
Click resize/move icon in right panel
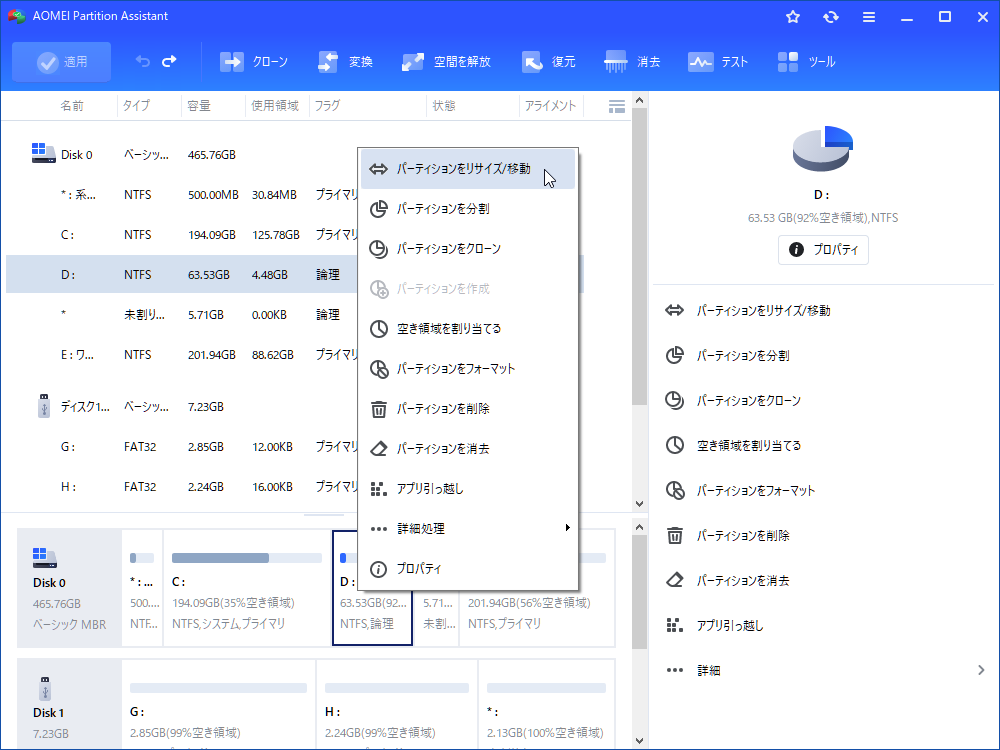[x=675, y=311]
